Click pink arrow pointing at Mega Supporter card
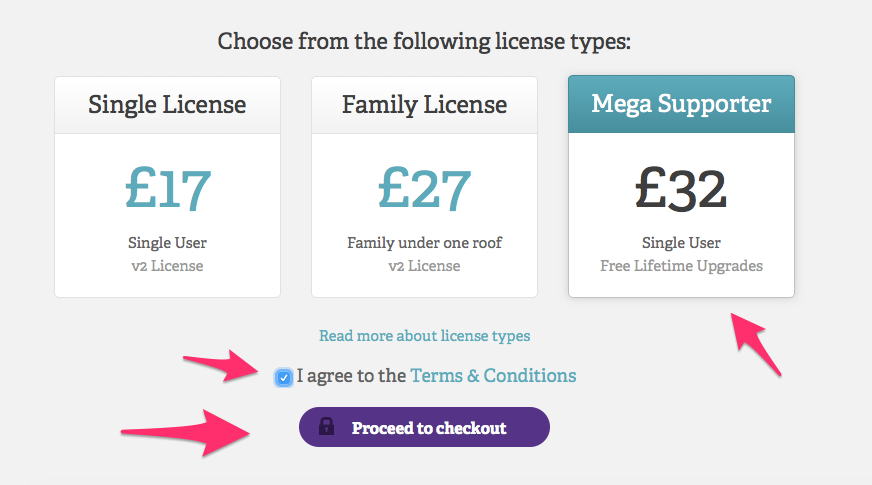Viewport: 872px width, 485px height. (x=755, y=343)
